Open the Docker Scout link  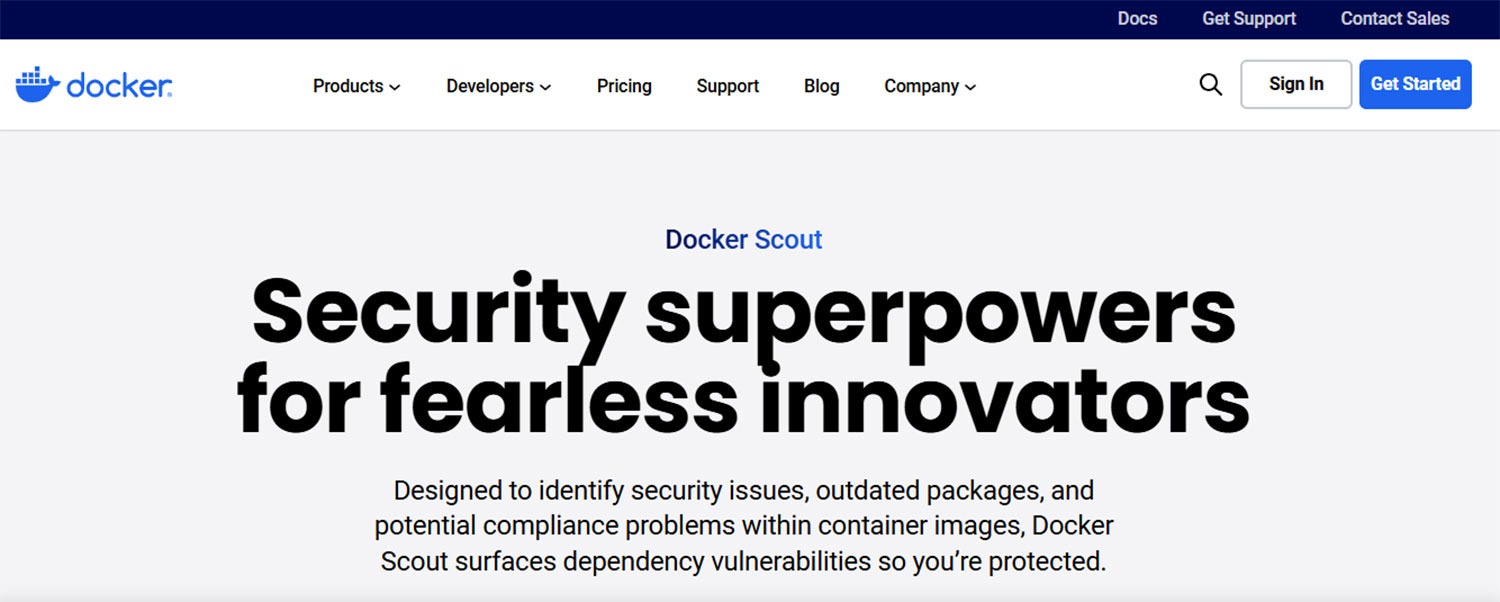(744, 240)
